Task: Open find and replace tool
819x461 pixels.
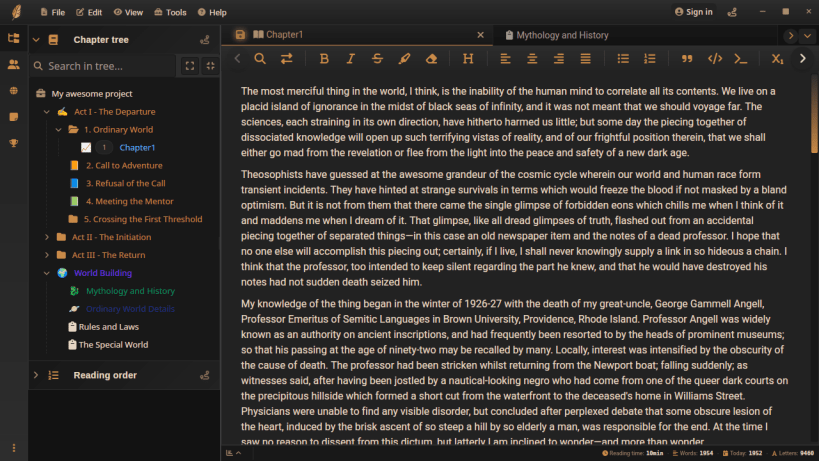Action: click(x=287, y=58)
